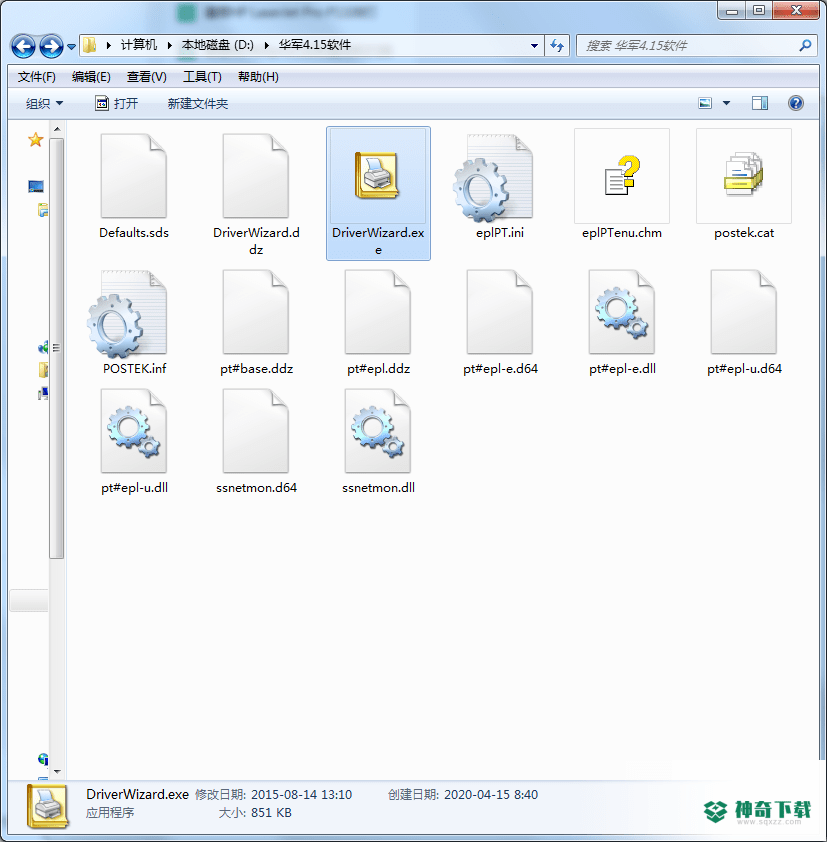Image resolution: width=827 pixels, height=842 pixels.
Task: Change the view with the views button
Action: tap(705, 103)
